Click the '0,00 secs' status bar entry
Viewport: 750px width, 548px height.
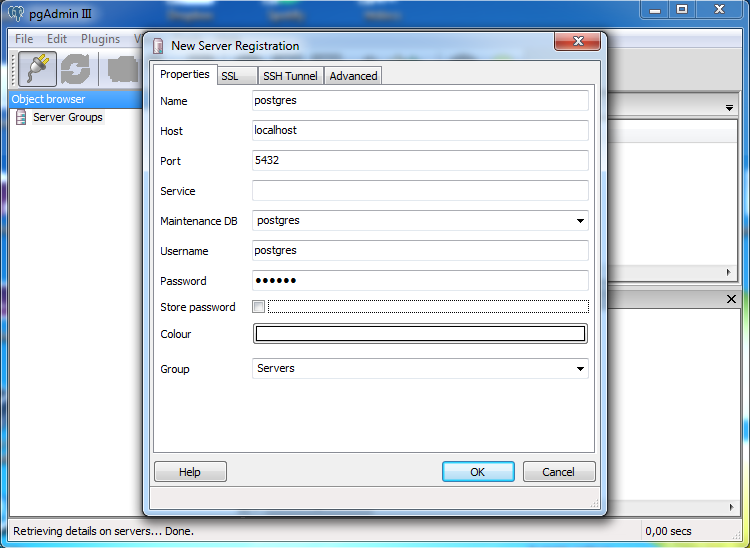(668, 531)
